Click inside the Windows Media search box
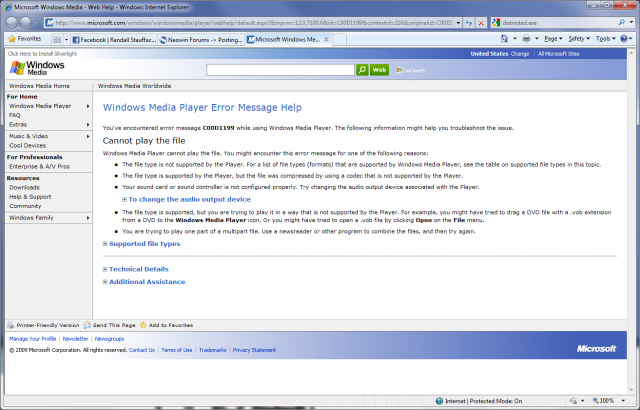 (280, 70)
